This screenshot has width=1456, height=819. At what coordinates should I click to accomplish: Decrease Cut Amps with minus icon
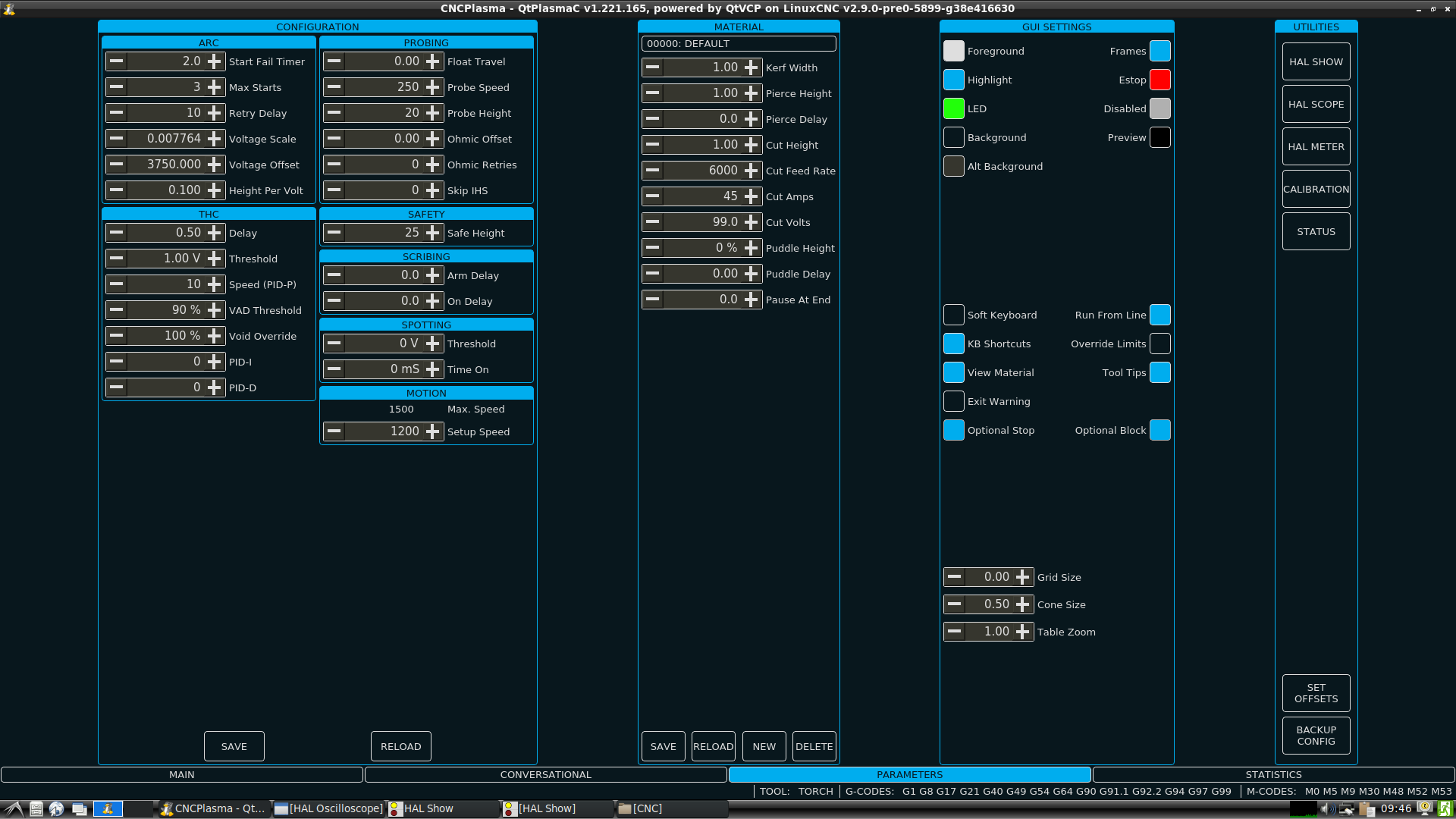pyautogui.click(x=653, y=196)
